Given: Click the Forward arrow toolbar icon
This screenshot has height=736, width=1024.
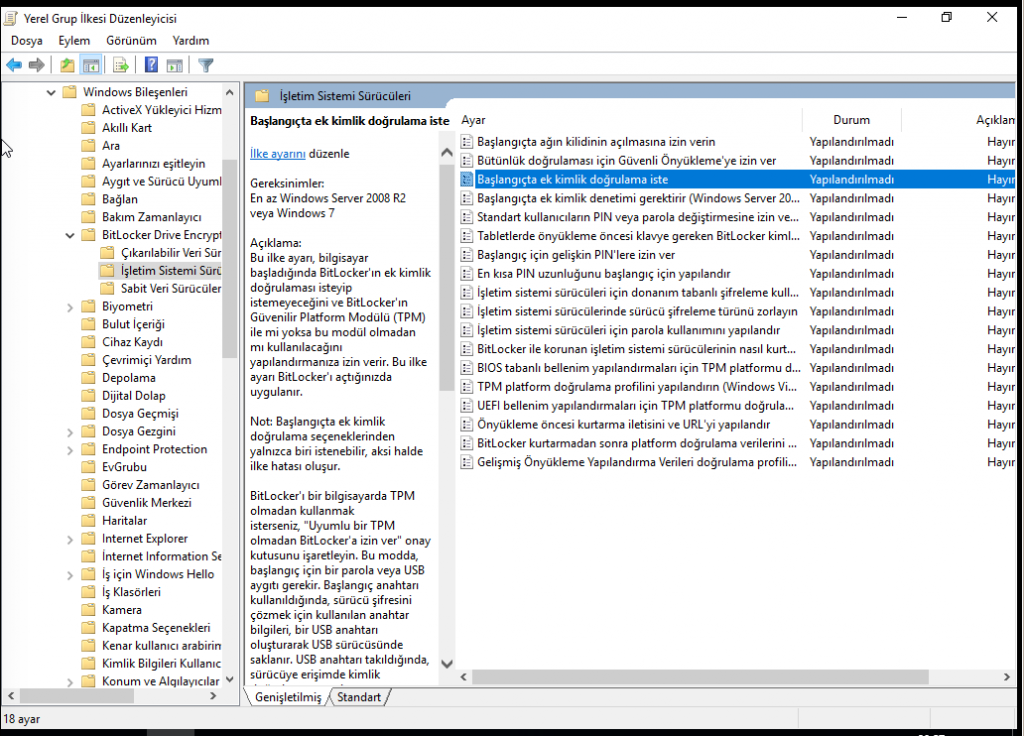Looking at the screenshot, I should 37,65.
